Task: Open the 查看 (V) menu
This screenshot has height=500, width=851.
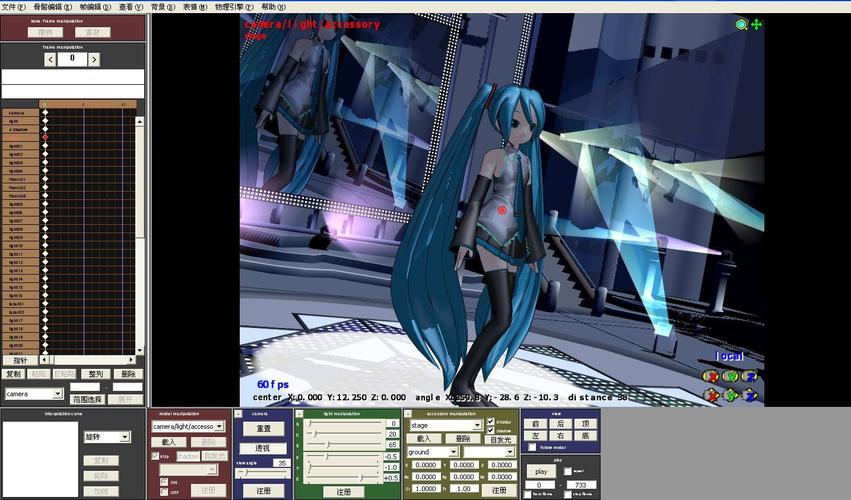Action: coord(131,7)
